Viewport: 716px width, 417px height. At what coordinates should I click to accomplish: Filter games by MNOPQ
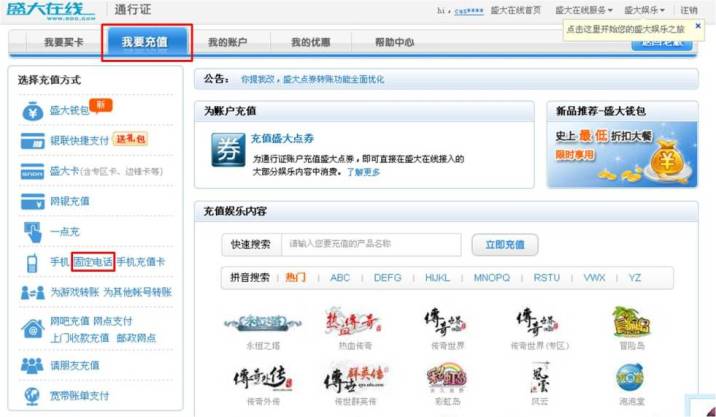tap(491, 278)
